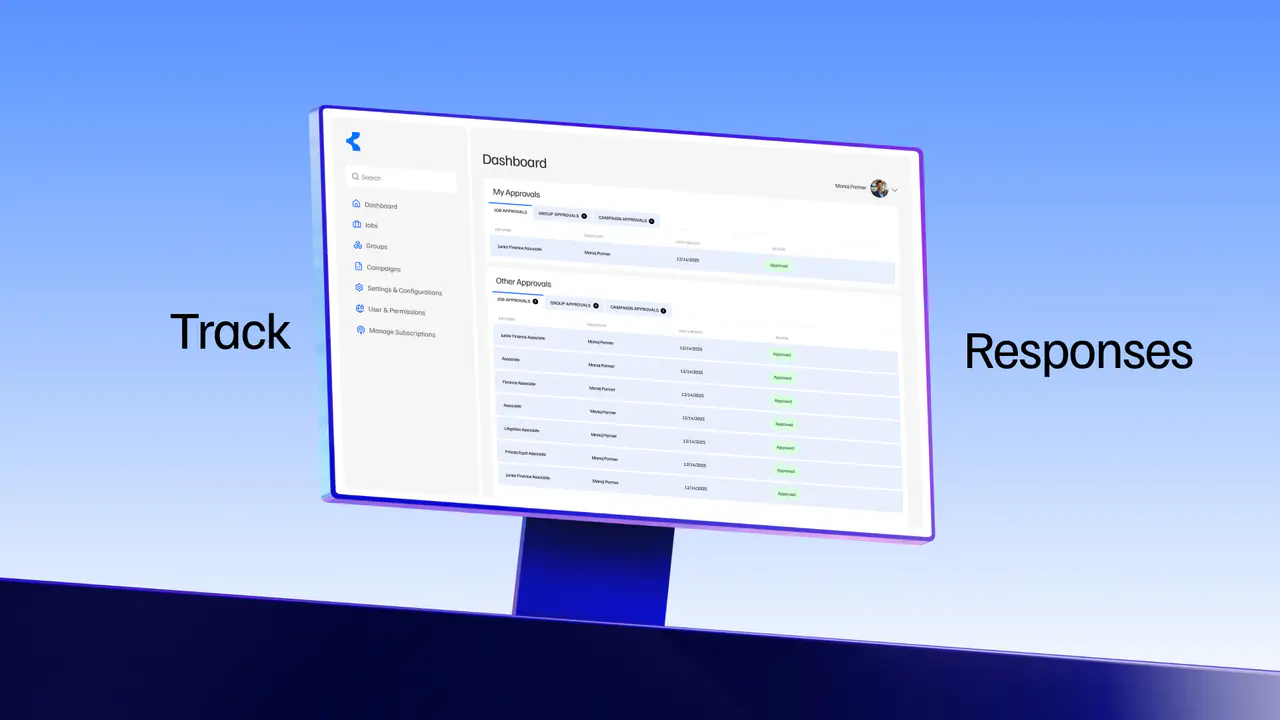Screen dimensions: 1280x720
Task: Open Junior Finance Associate row in My Approvals
Action: click(692, 258)
